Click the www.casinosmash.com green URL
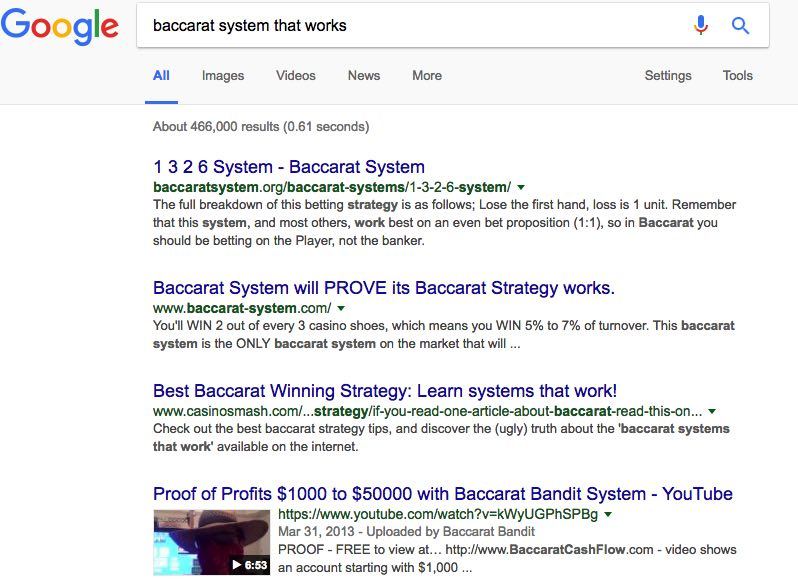The height and width of the screenshot is (588, 798). (428, 411)
